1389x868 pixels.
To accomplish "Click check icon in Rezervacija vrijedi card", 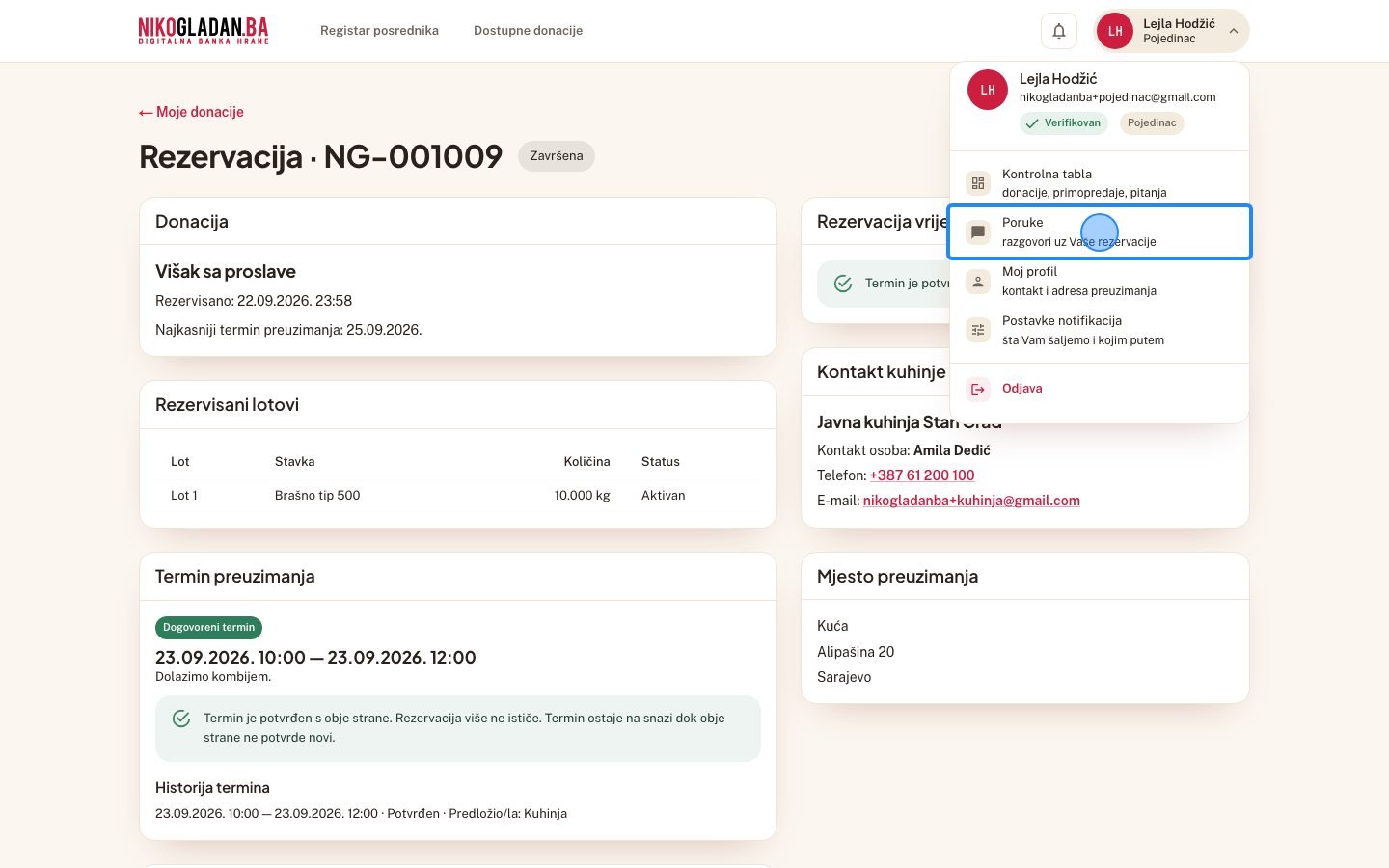I will [843, 284].
